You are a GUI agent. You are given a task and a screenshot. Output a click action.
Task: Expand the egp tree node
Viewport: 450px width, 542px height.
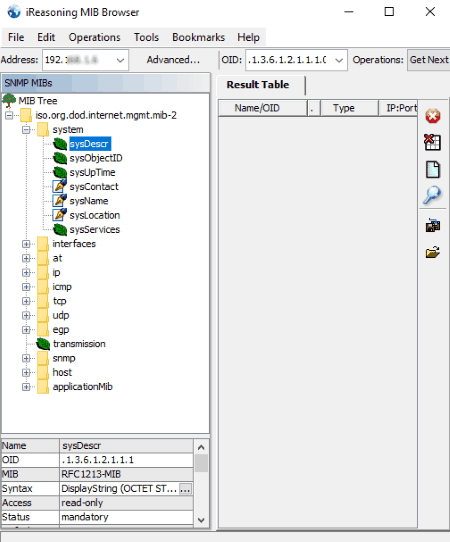(x=26, y=329)
